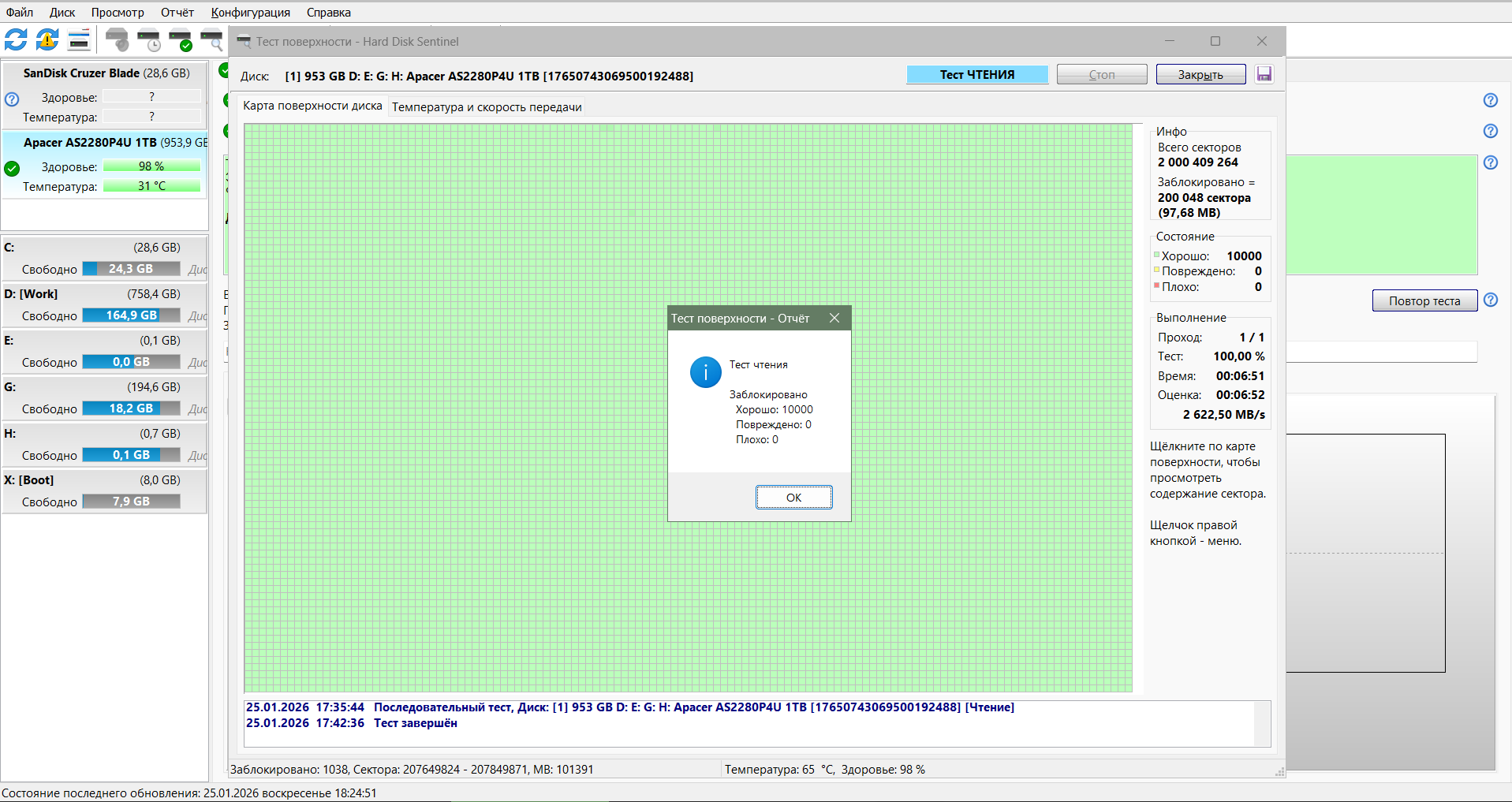The width and height of the screenshot is (1512, 802).
Task: Click Закрыть in the surface test window
Action: pyautogui.click(x=1200, y=73)
